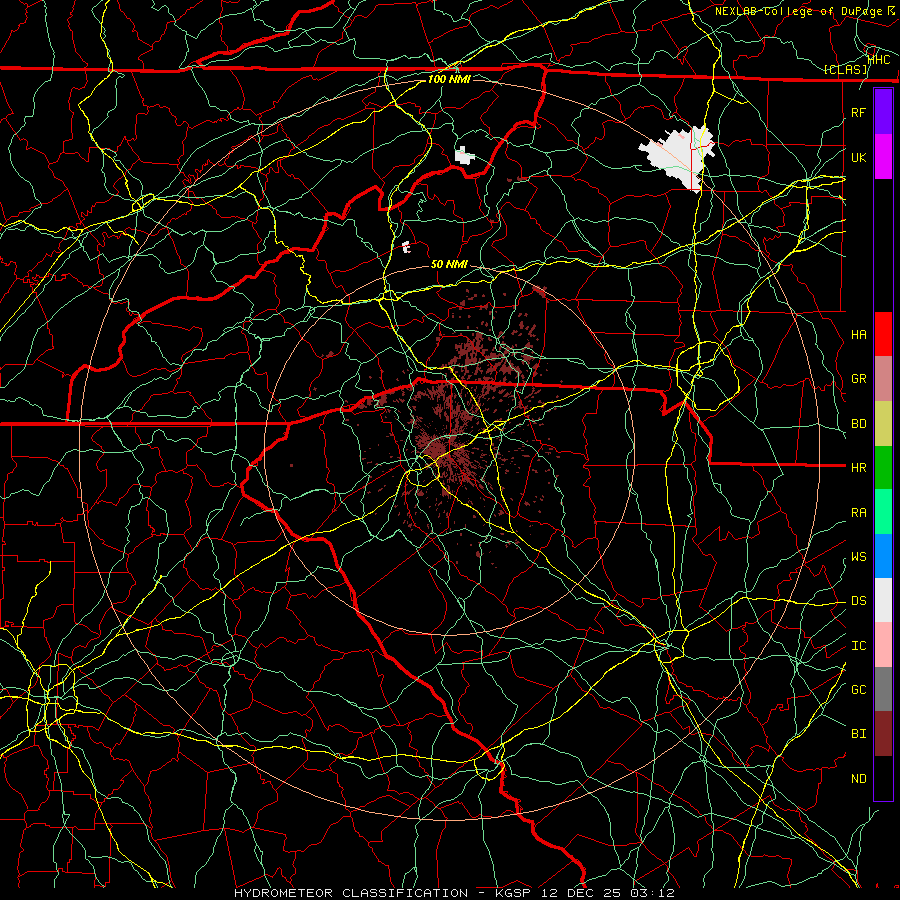Click the 'BI' legend label

click(x=858, y=734)
